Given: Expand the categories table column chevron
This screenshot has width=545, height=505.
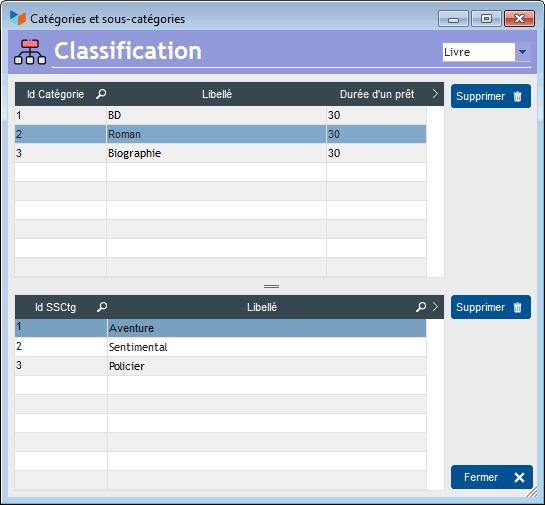Looking at the screenshot, I should point(435,93).
